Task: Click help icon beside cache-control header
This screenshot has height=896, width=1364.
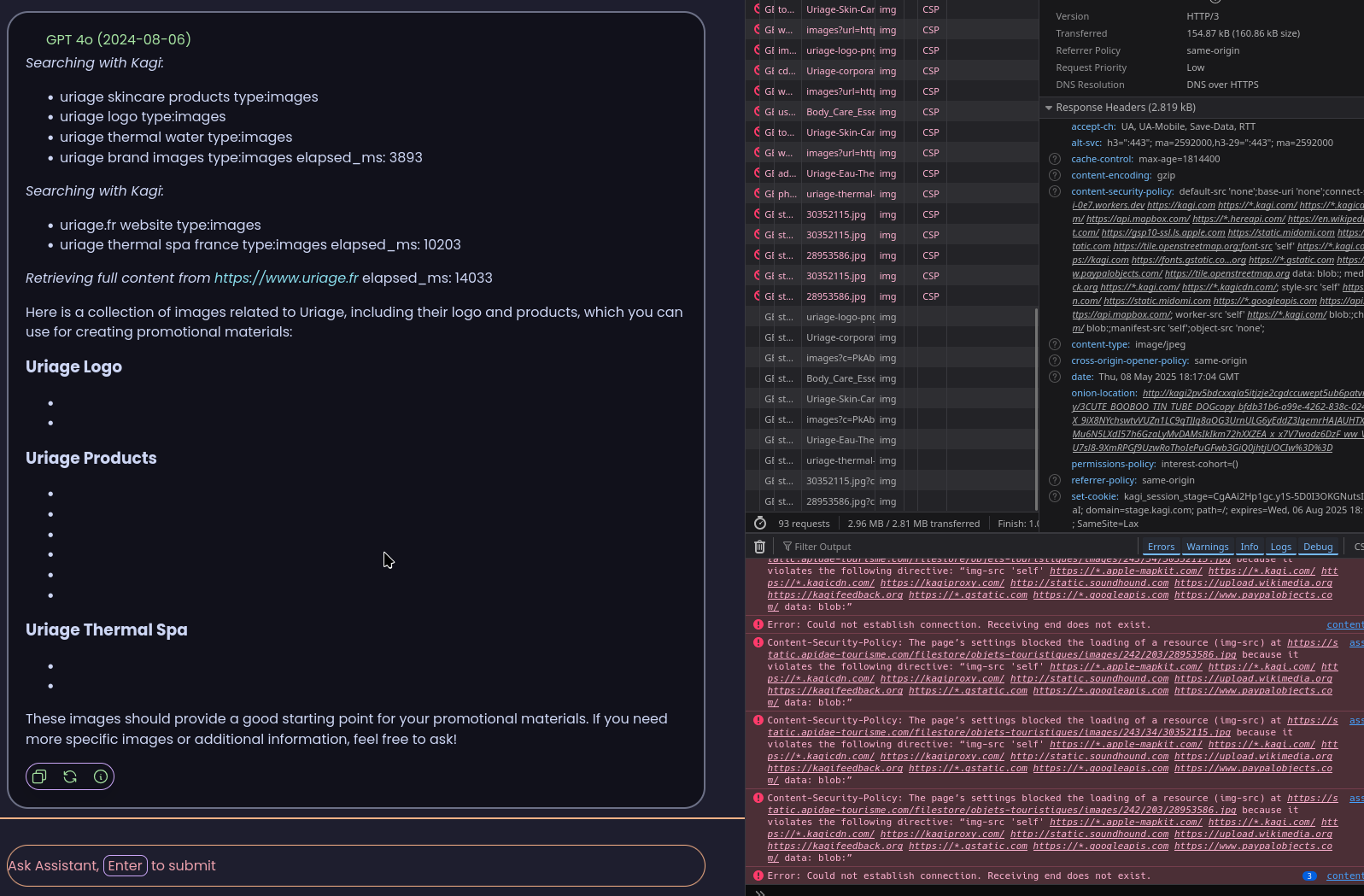Action: [1054, 159]
